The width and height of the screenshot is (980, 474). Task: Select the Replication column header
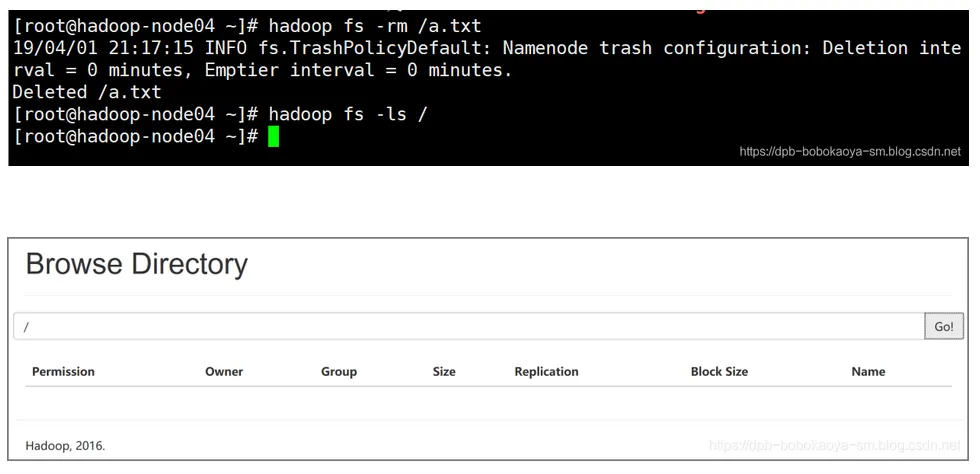click(x=546, y=371)
